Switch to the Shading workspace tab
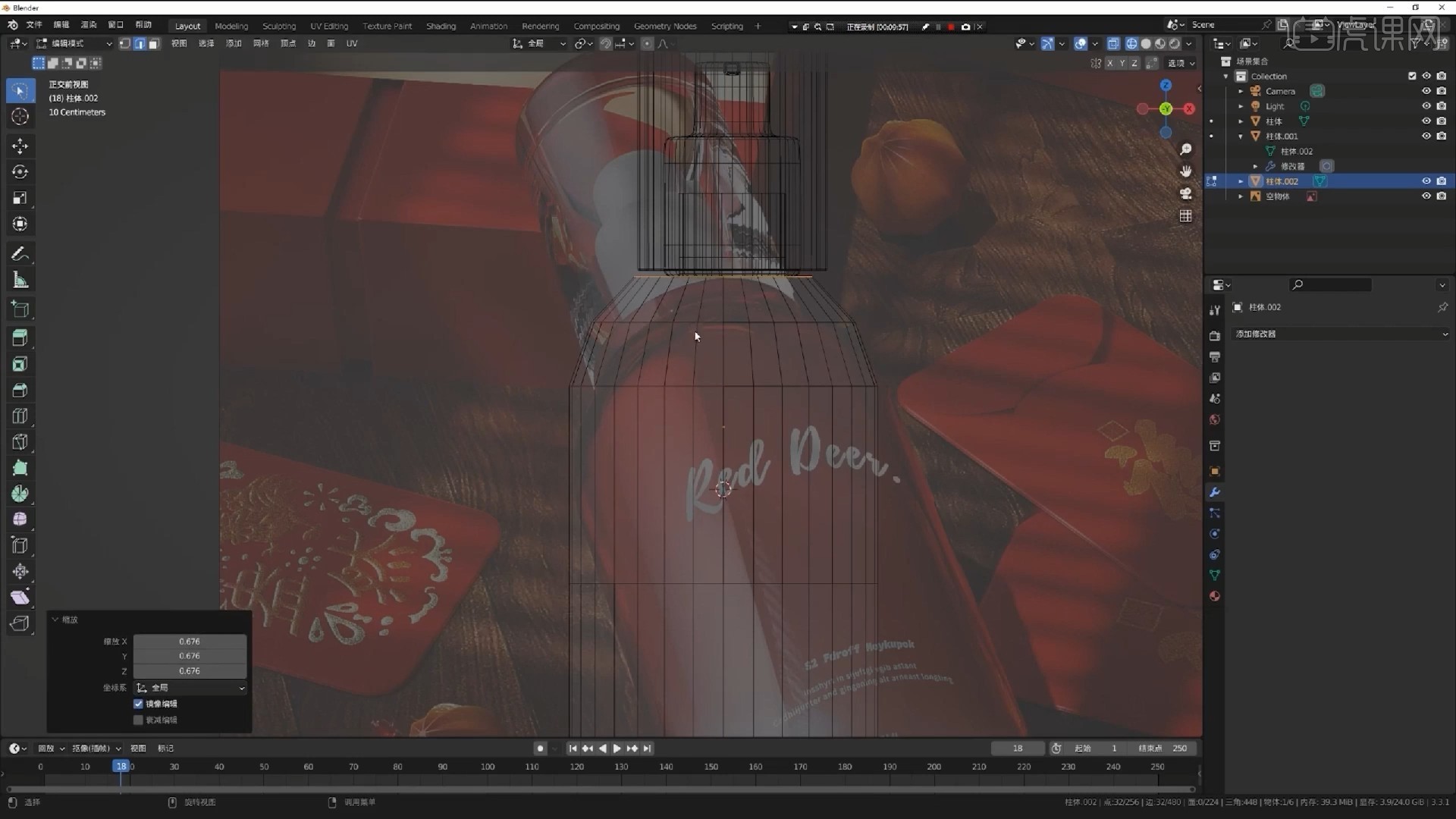 pyautogui.click(x=441, y=26)
